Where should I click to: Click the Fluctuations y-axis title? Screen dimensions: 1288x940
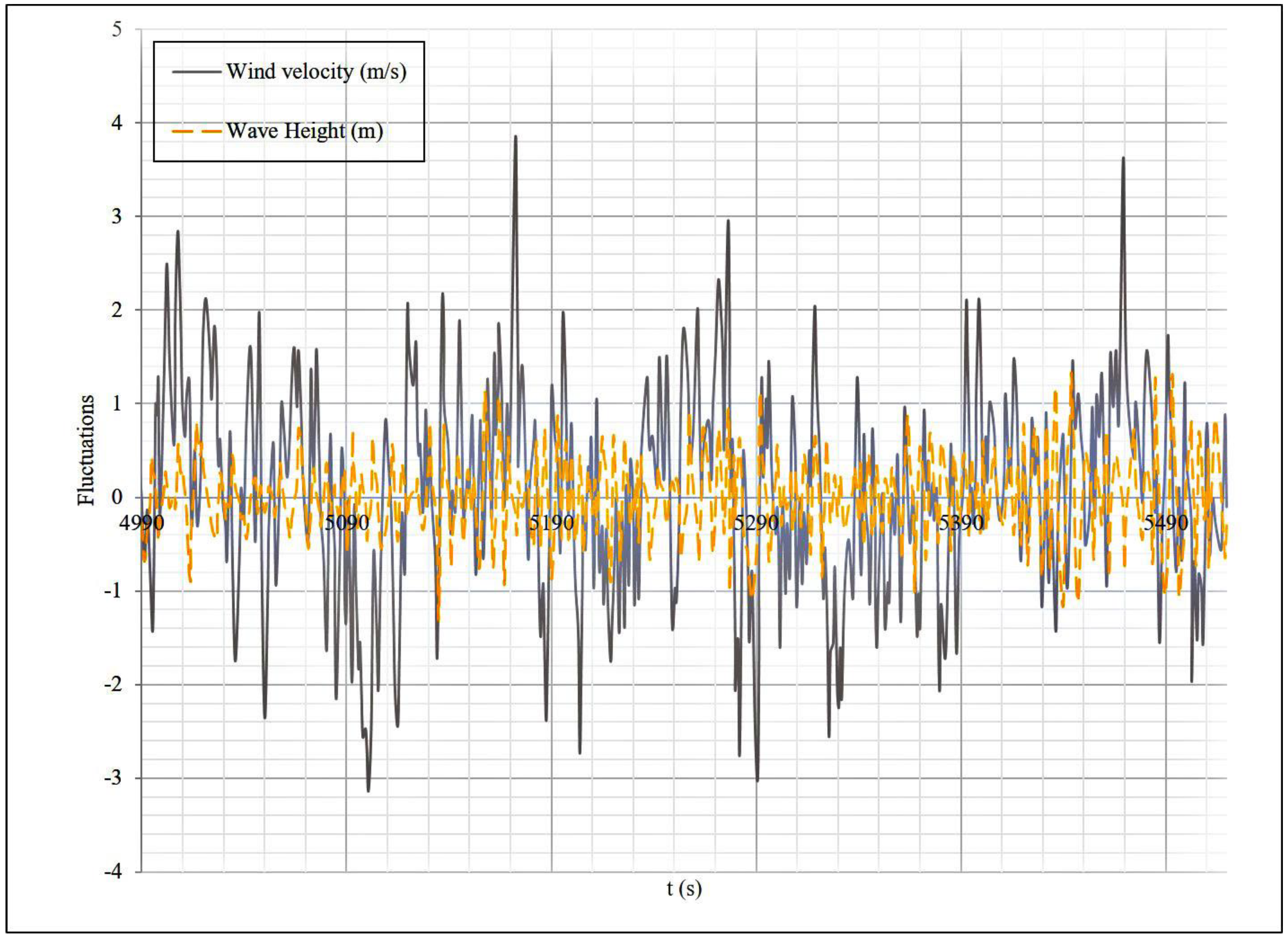click(87, 450)
